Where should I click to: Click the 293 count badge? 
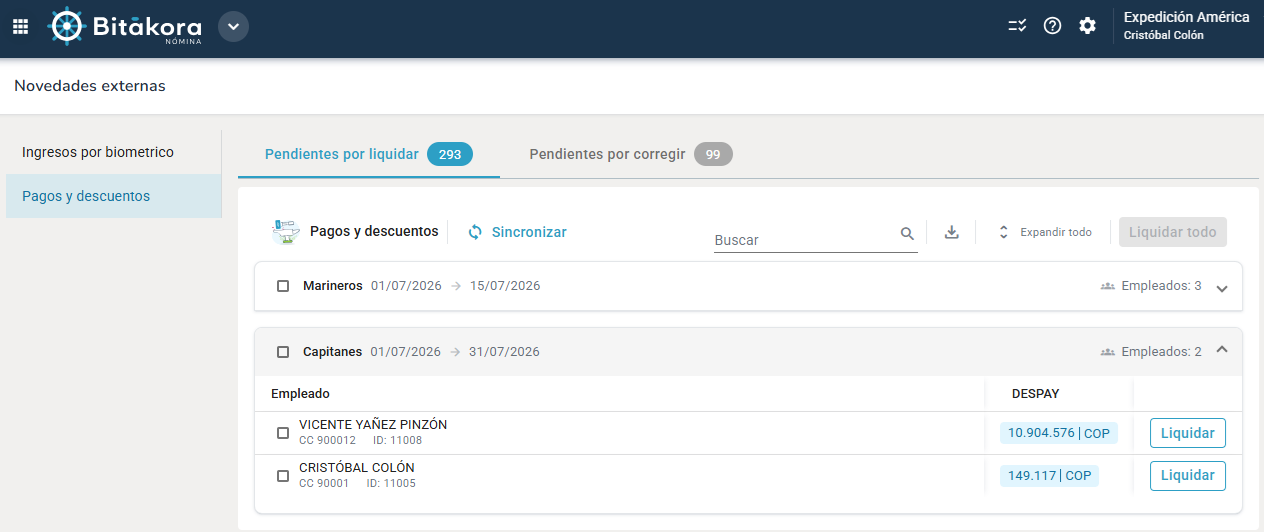tap(450, 155)
